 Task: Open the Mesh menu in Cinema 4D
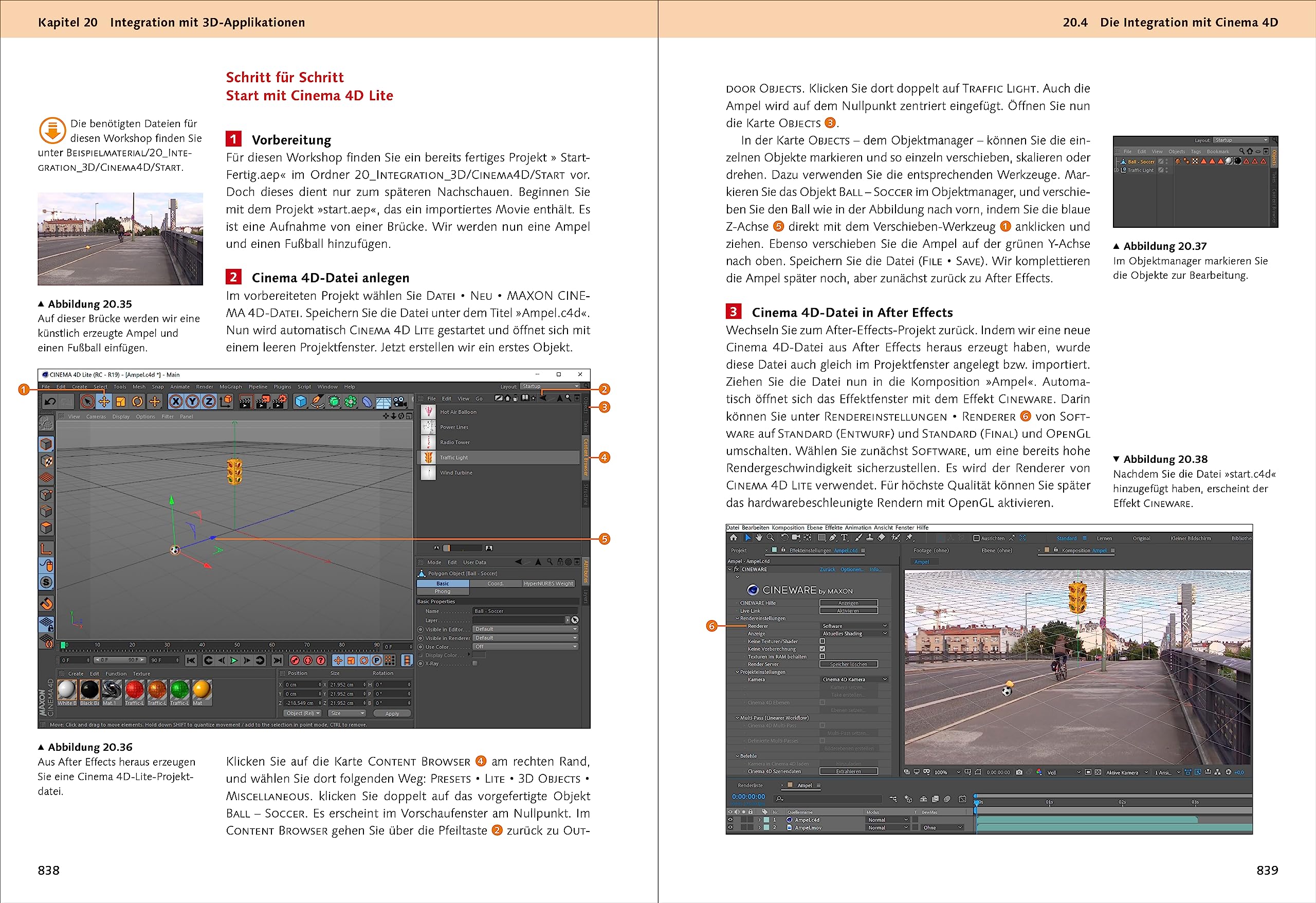[139, 387]
